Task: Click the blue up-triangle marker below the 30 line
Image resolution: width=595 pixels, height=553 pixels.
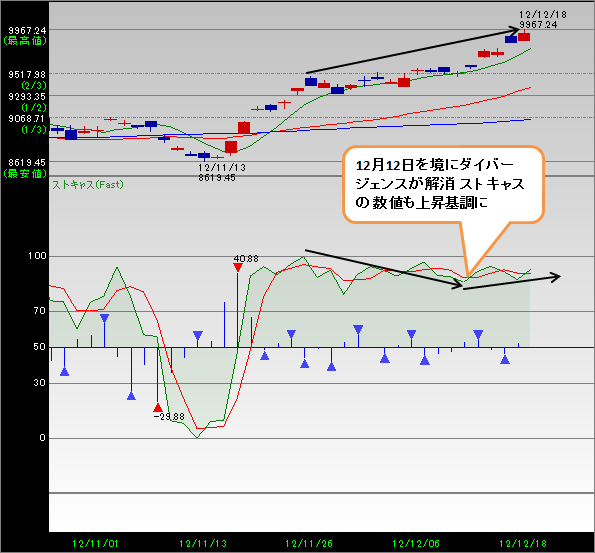Action: coord(131,396)
